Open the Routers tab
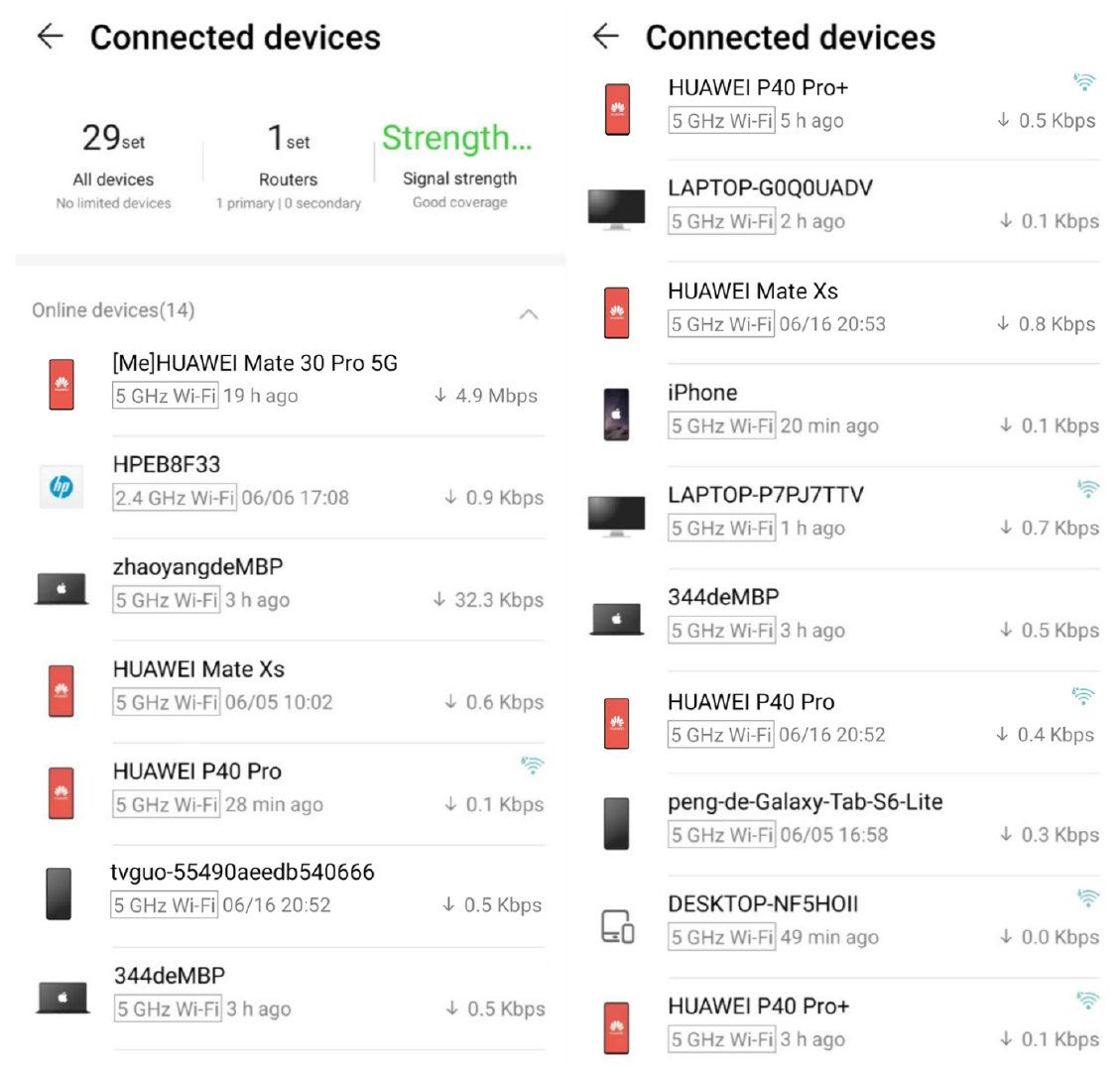This screenshot has height=1071, width=1120. point(289,166)
